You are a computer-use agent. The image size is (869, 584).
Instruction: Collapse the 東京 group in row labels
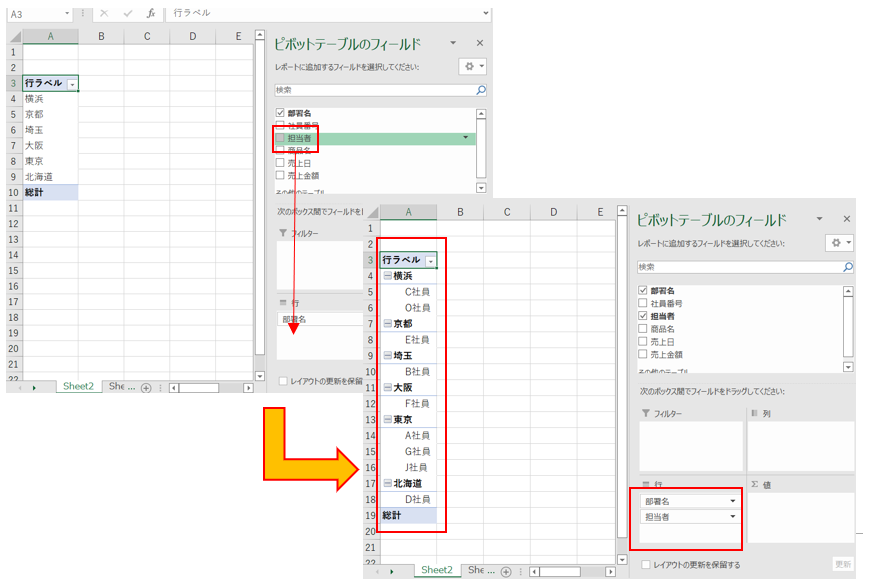tap(387, 420)
